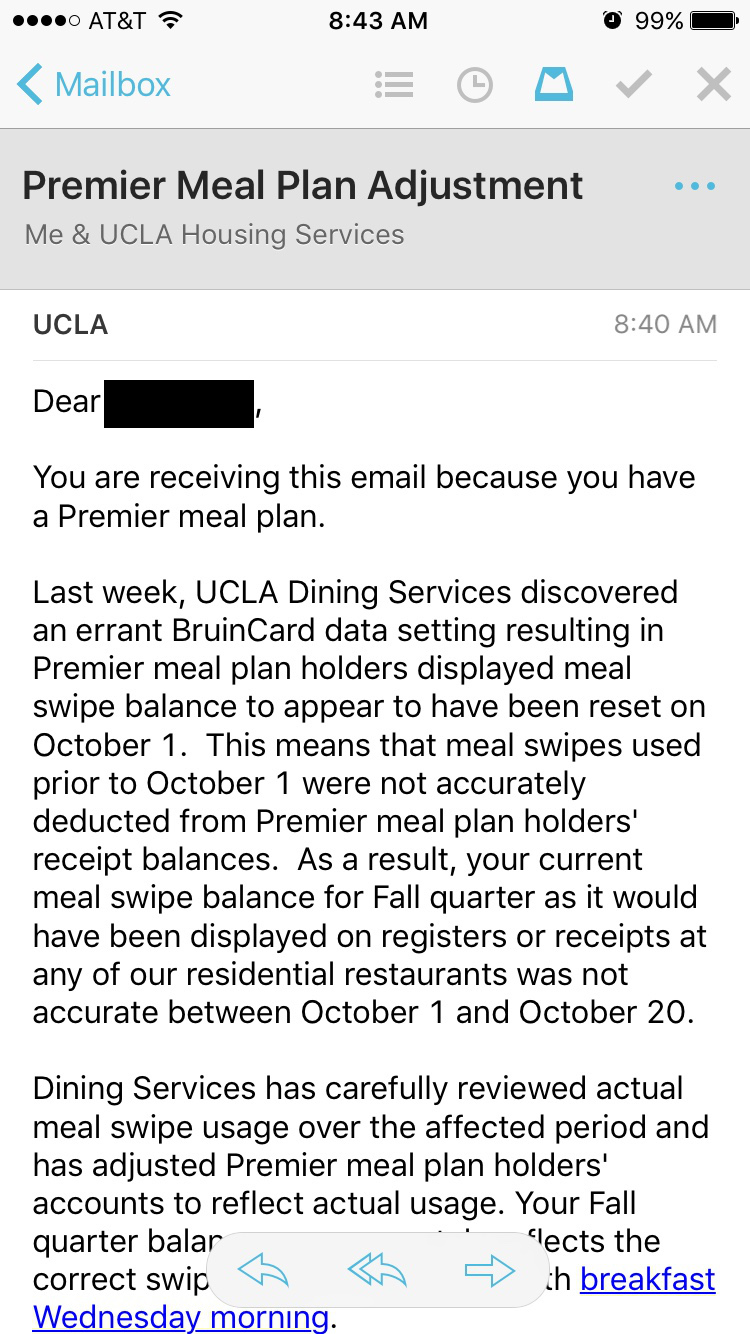750x1334 pixels.
Task: Tap the Premier Meal Plan Adjustment subject
Action: pos(303,185)
